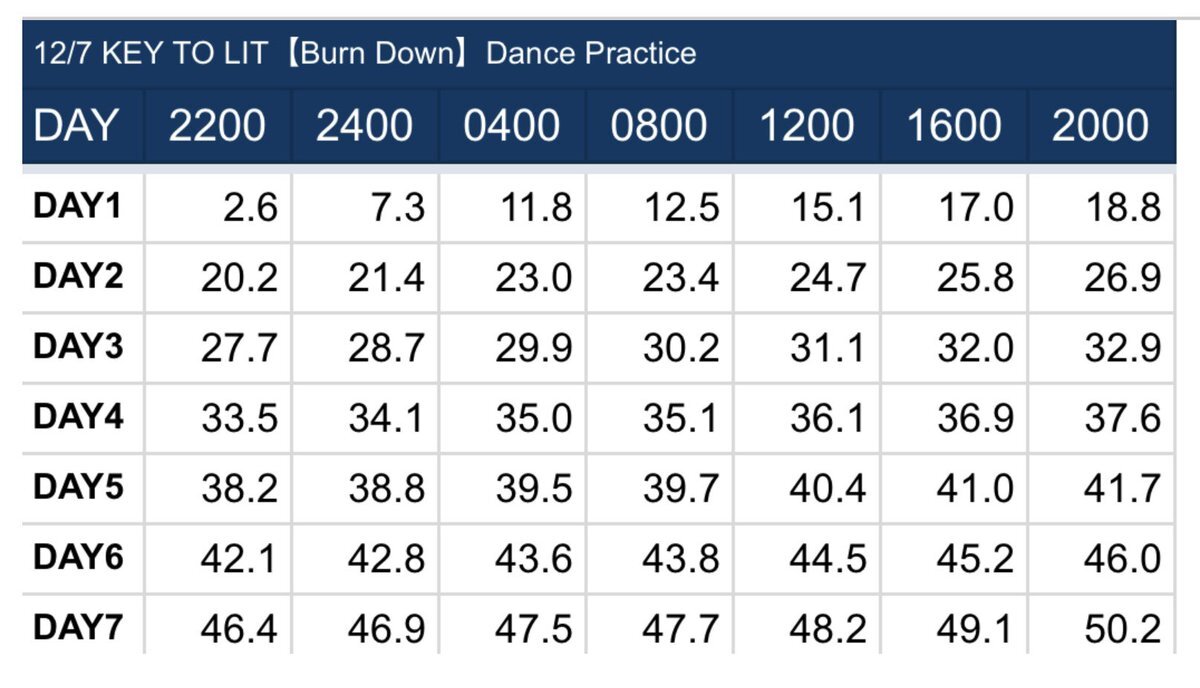Click the 1200 column header
This screenshot has width=1200, height=688.
click(x=807, y=126)
